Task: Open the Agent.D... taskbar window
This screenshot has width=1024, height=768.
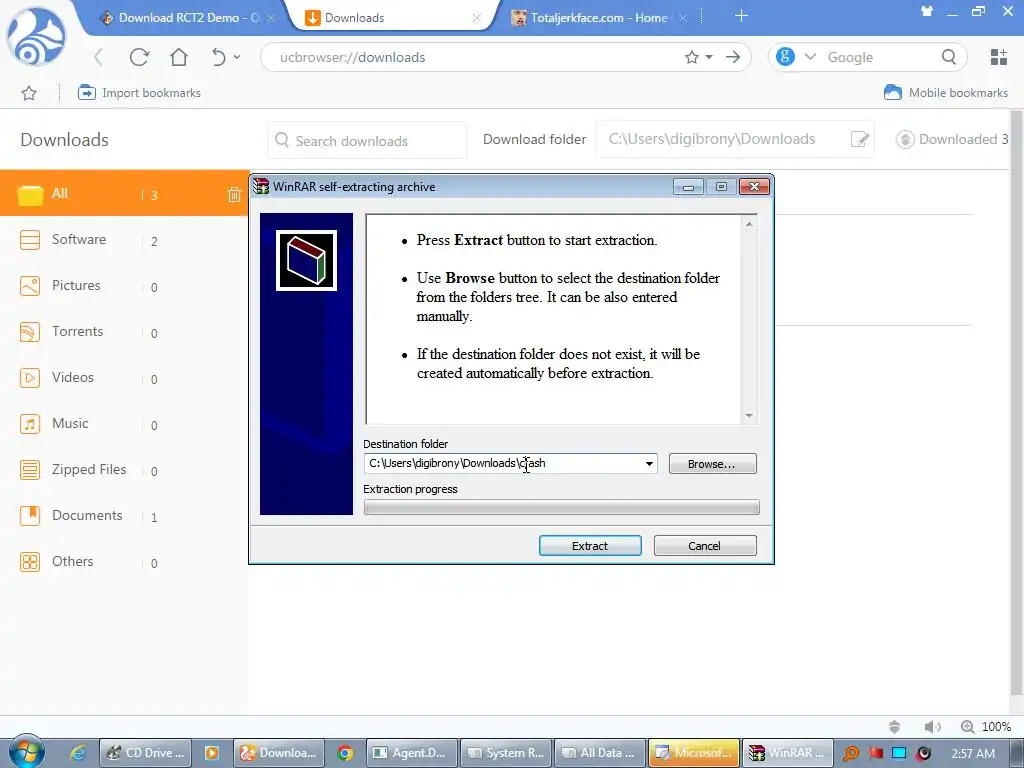Action: 412,753
